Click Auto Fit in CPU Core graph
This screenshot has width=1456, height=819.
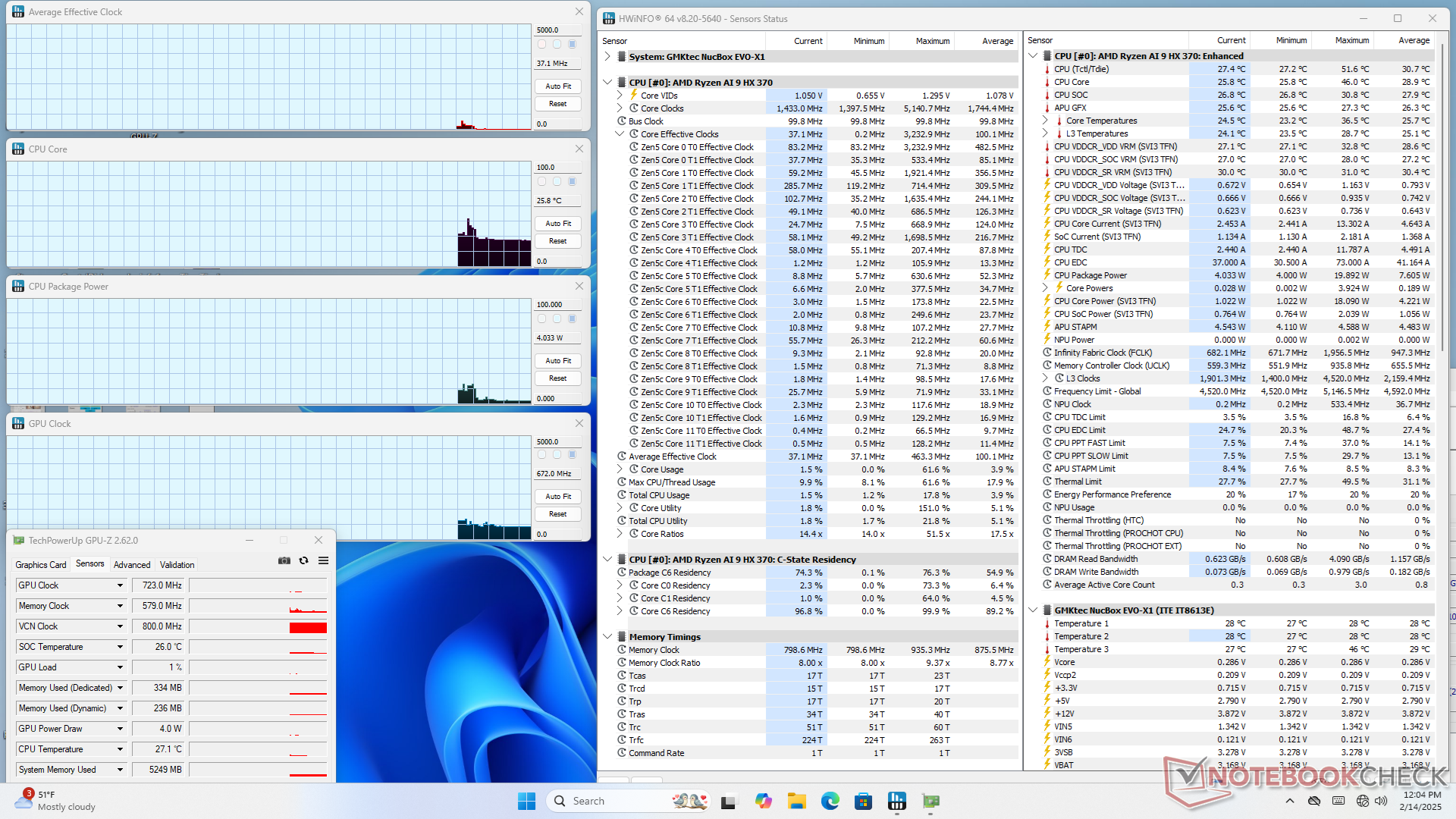[558, 224]
